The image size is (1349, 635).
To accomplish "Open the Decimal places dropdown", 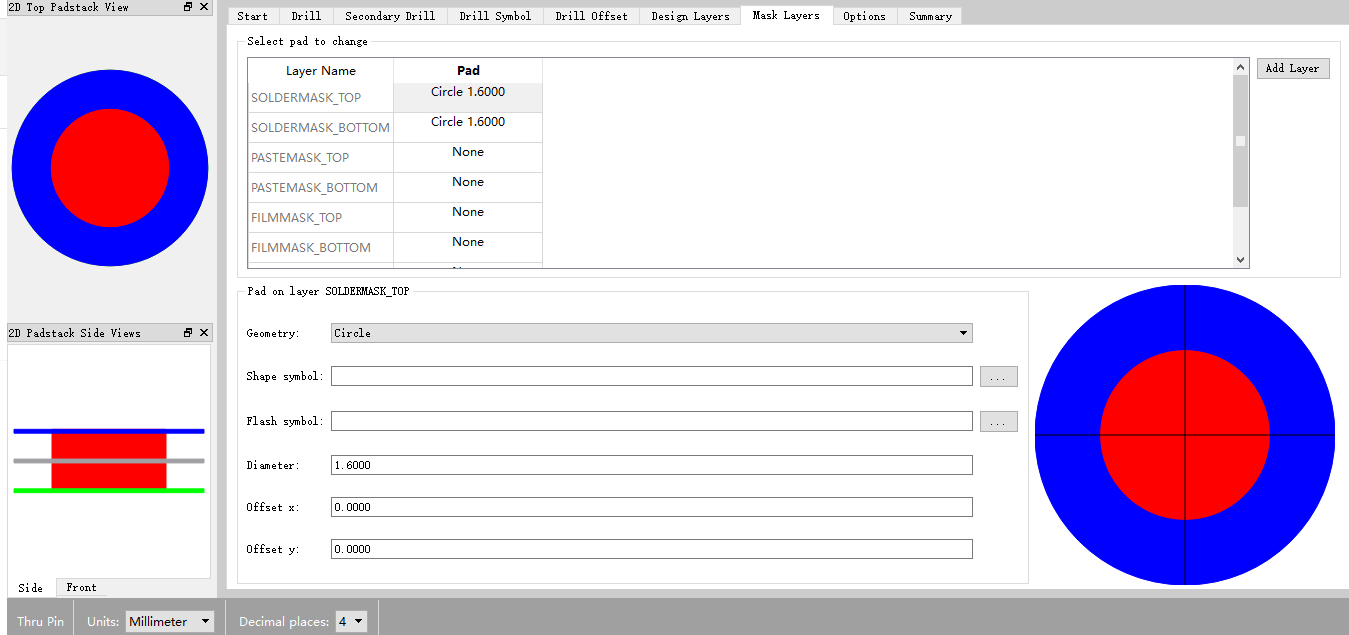I will pyautogui.click(x=351, y=621).
